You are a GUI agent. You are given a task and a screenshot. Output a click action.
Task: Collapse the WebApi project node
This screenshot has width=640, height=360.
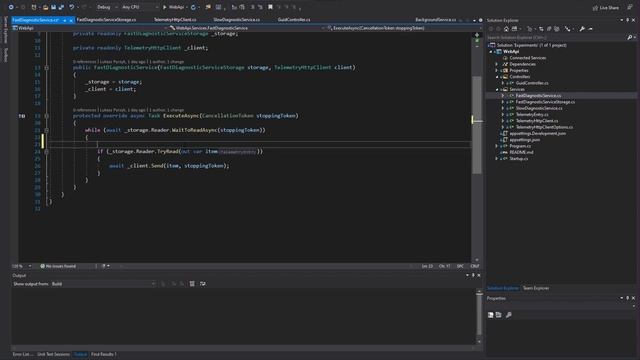pos(491,52)
